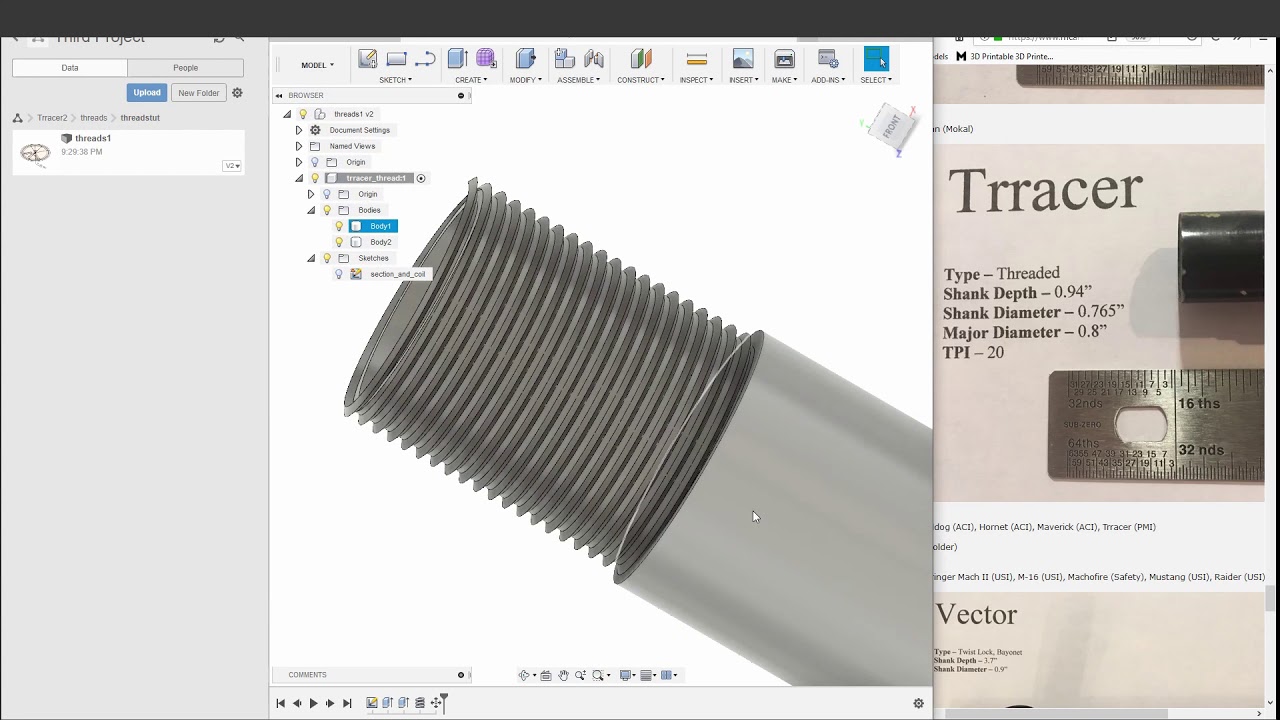
Task: Jump to the timeline end
Action: click(347, 703)
